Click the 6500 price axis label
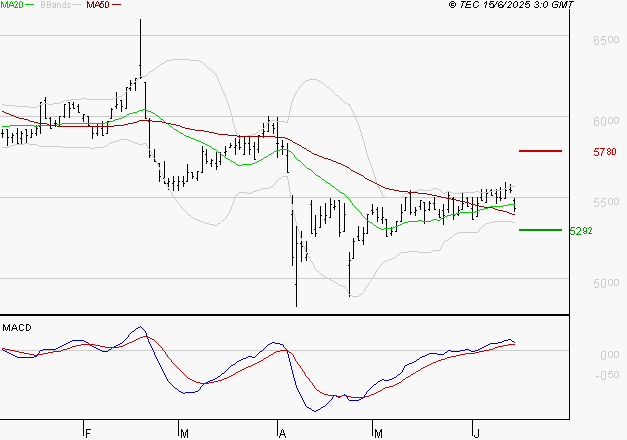 (x=606, y=40)
